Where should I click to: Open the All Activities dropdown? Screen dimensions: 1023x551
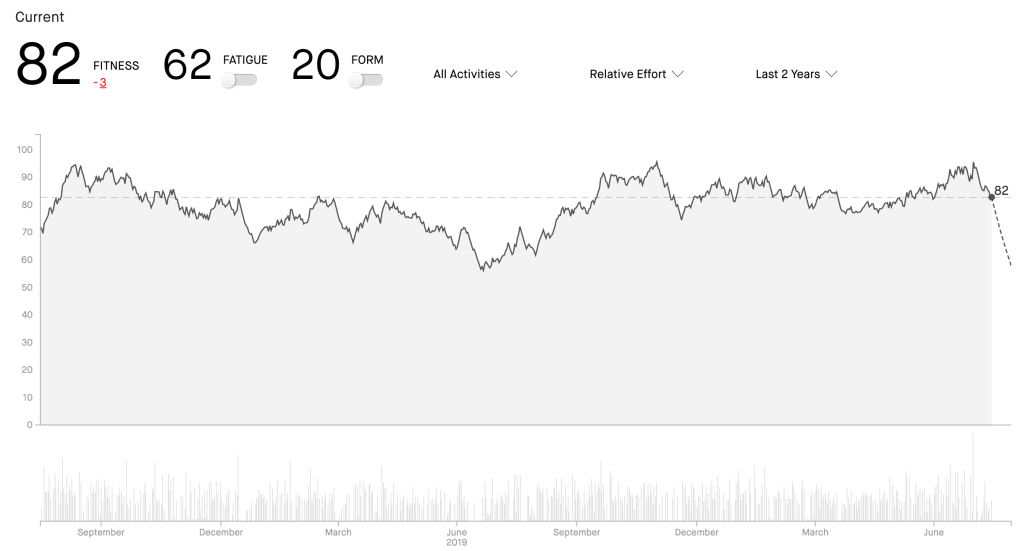click(474, 74)
